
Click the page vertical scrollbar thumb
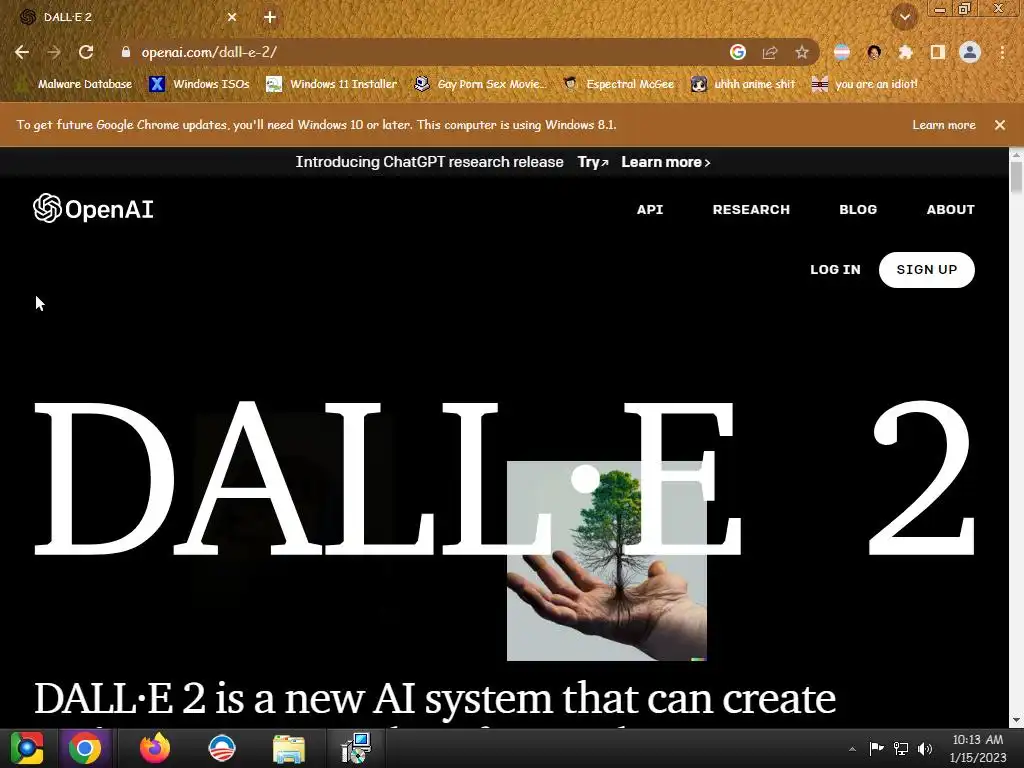(x=1016, y=178)
